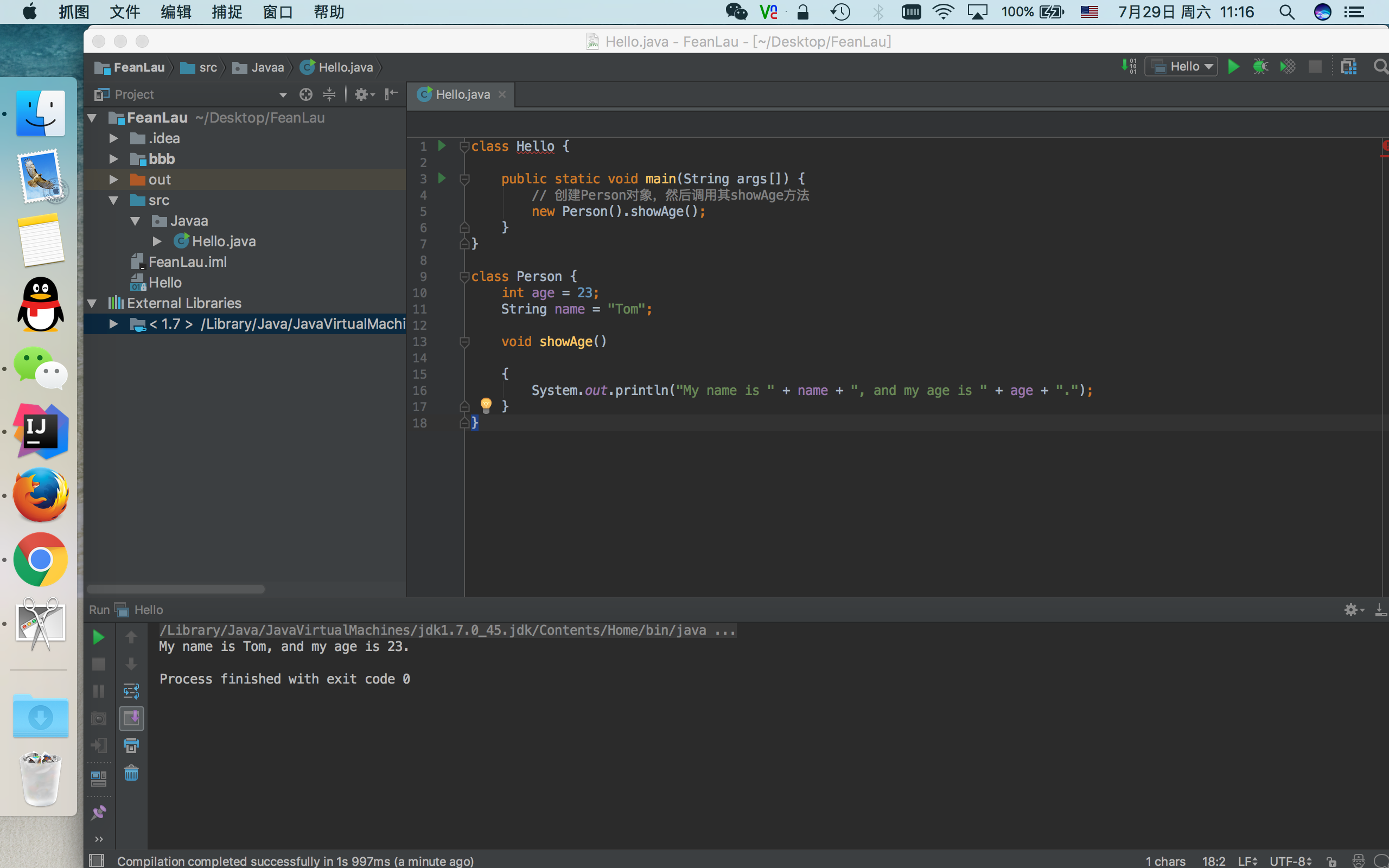Click Scroll from Source target icon
Screen dimensions: 1389x868
[306, 94]
